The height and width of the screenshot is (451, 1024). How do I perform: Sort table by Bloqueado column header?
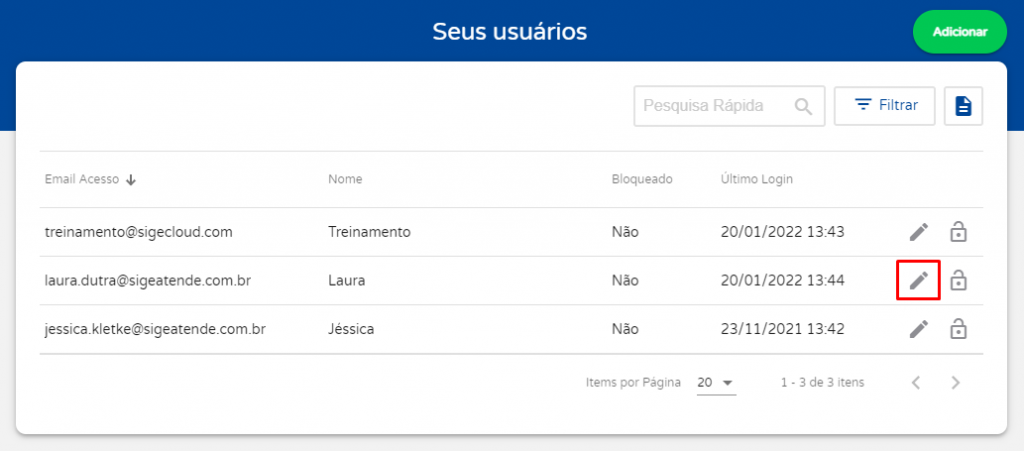642,179
